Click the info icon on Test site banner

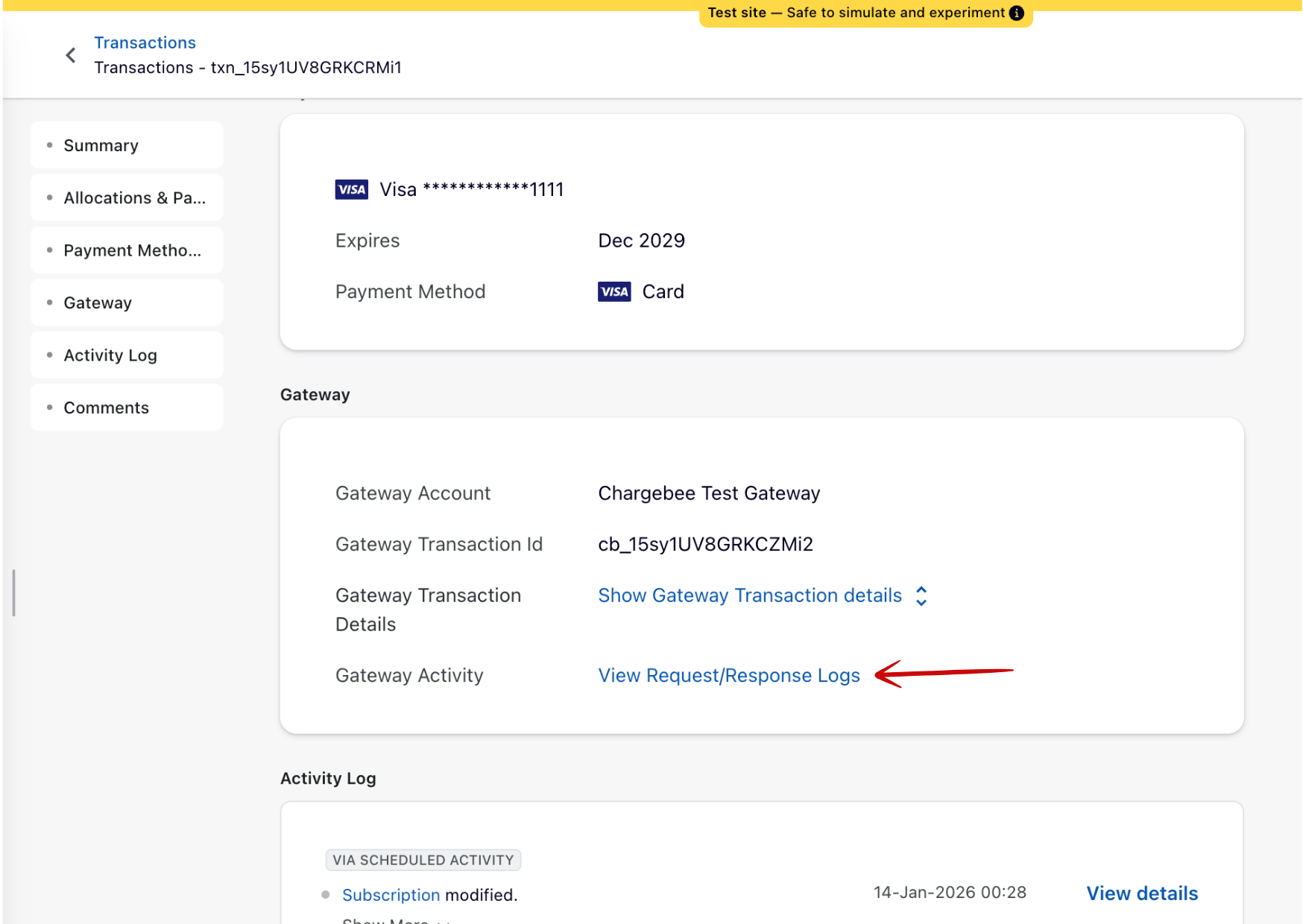[1018, 12]
